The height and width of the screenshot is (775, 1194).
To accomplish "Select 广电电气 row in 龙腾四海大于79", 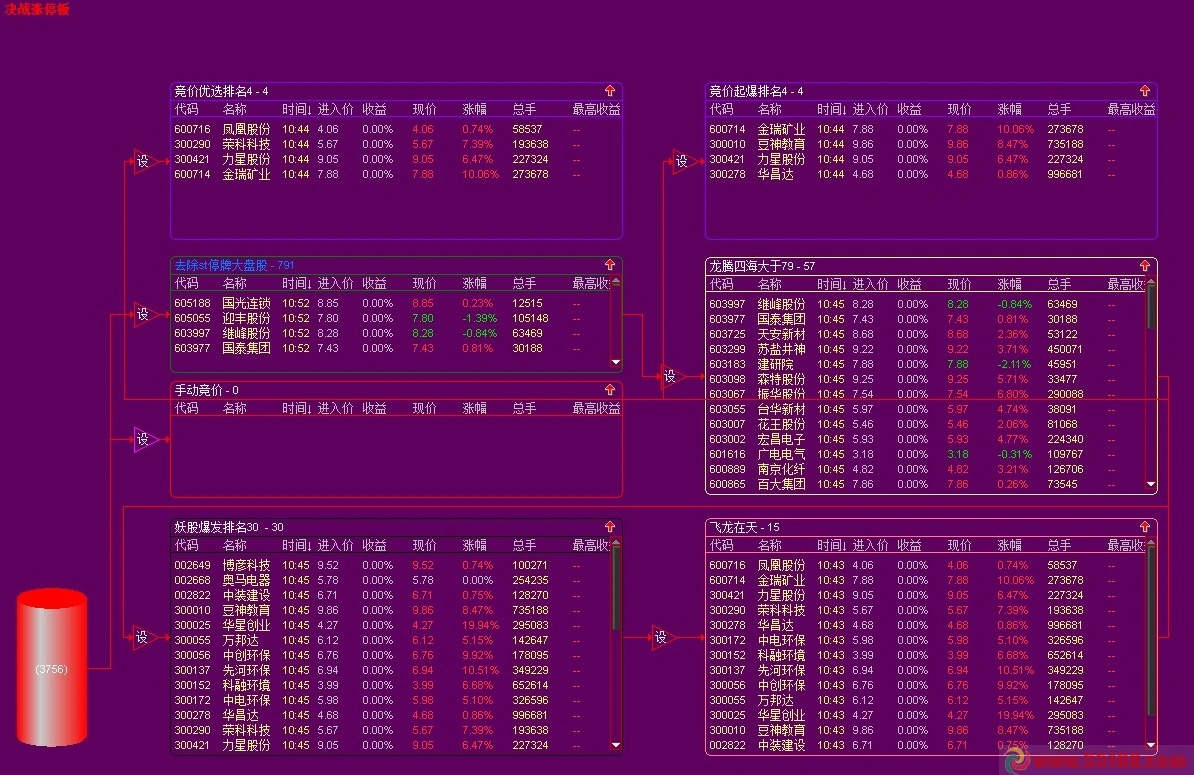I will (x=926, y=454).
